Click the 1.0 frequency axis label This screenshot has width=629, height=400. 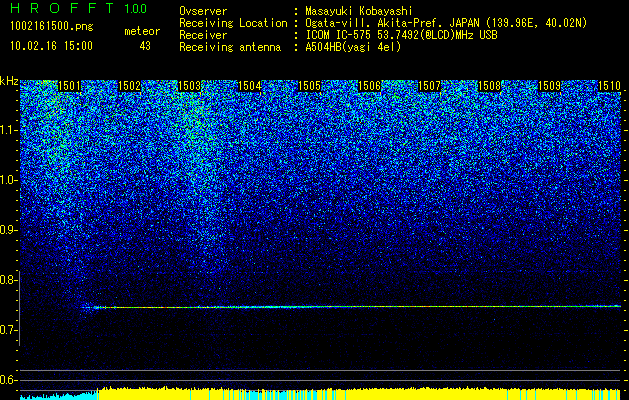point(8,180)
